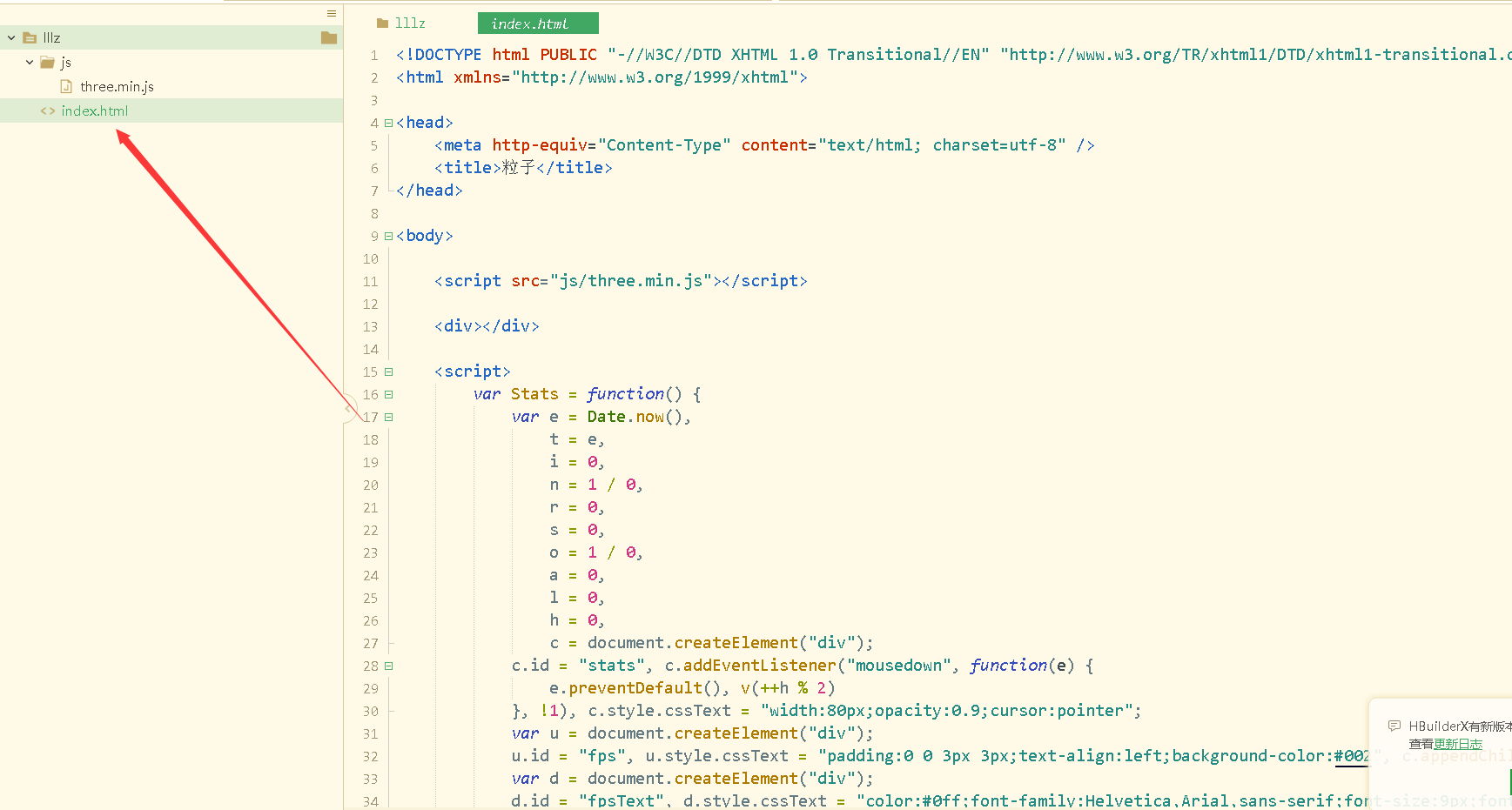Click createElement on line 27
The image size is (1512, 810).
[x=736, y=643]
